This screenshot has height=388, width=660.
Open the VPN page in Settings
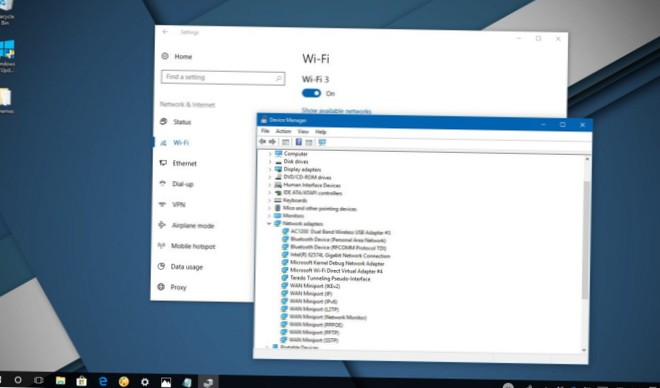172,205
